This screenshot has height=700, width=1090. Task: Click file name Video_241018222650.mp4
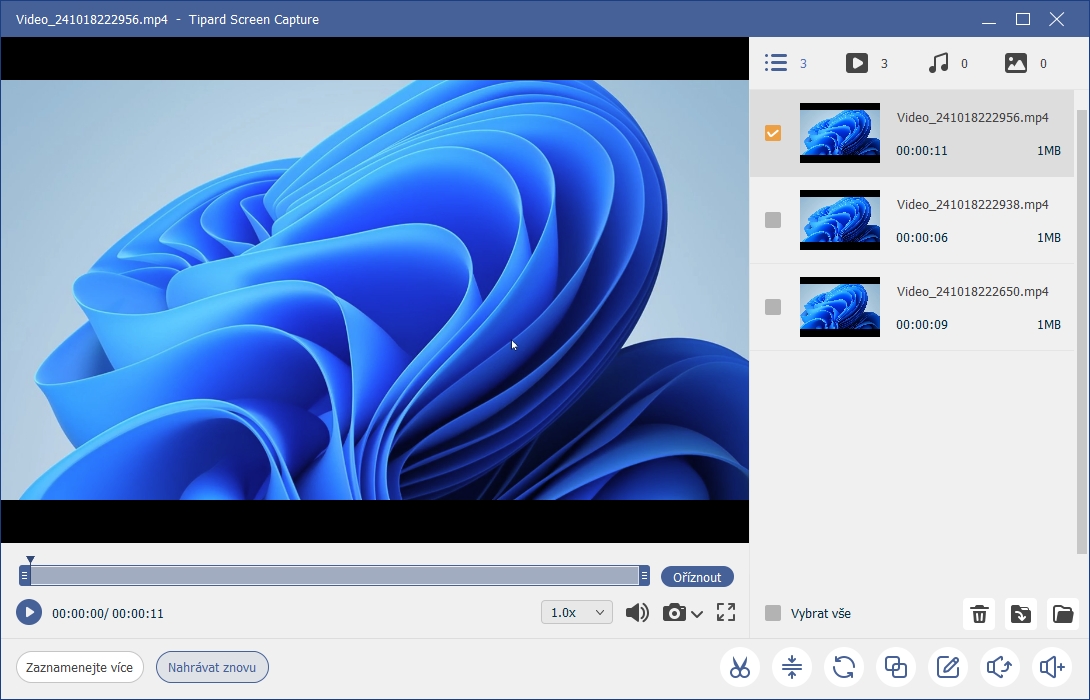(973, 291)
